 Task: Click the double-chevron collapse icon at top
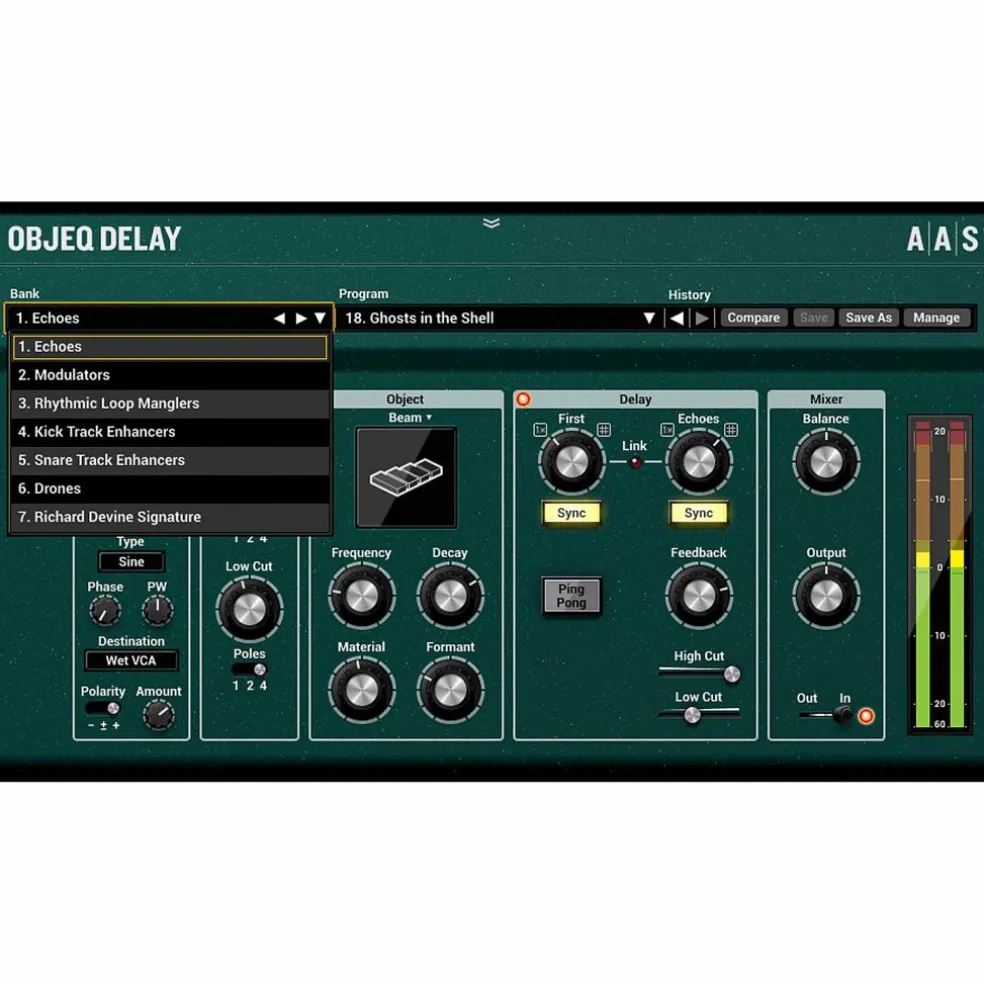491,223
